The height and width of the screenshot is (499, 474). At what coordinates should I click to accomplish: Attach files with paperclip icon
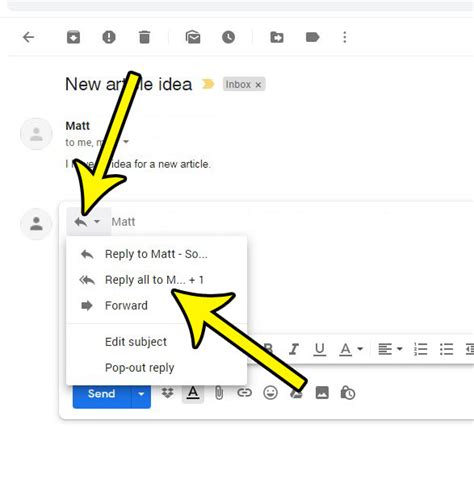(219, 393)
